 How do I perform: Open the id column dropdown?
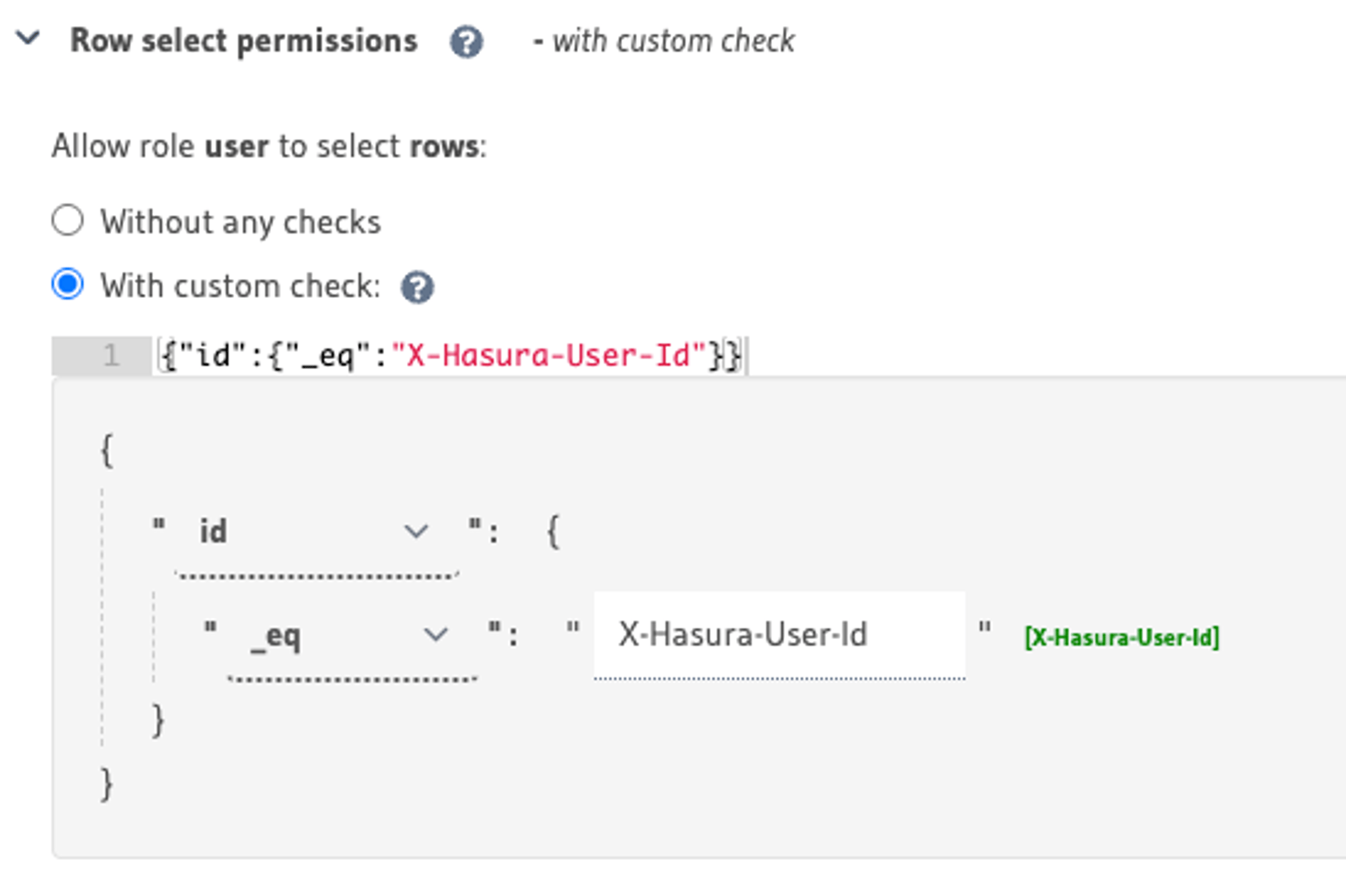tap(415, 530)
